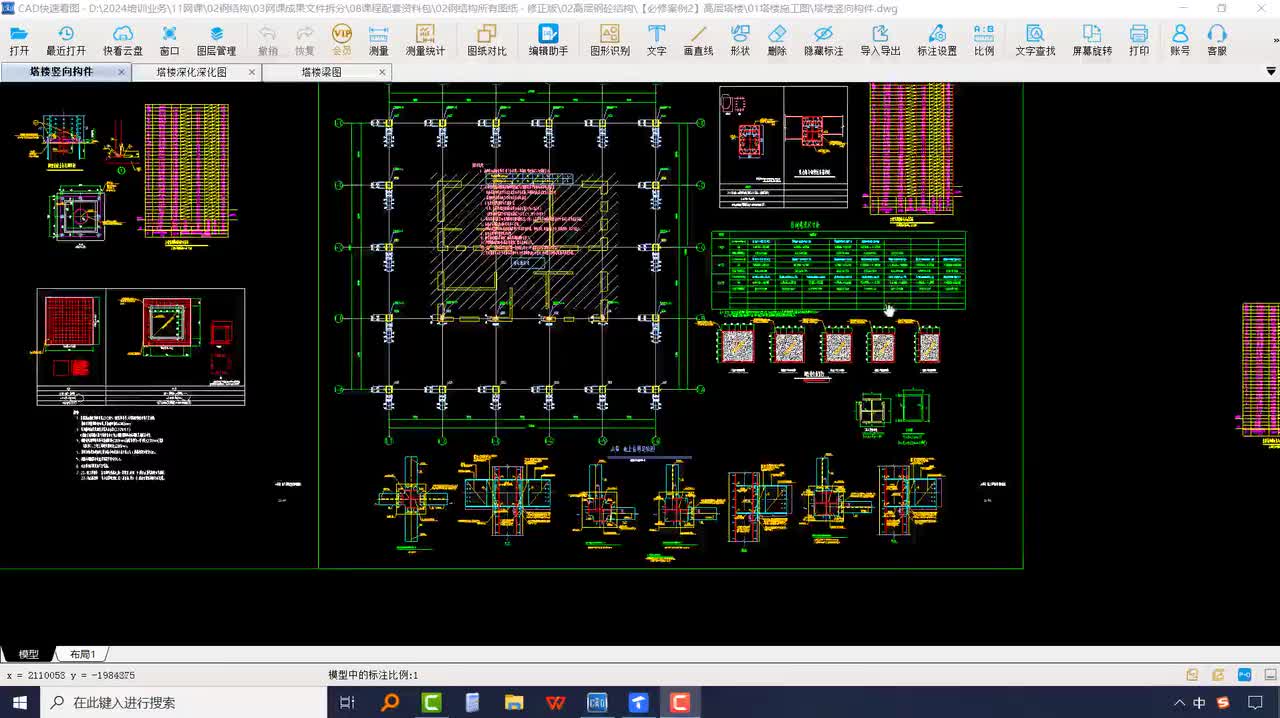The height and width of the screenshot is (718, 1280).
Task: Close the 塔楼梁图 tab
Action: pyautogui.click(x=383, y=72)
